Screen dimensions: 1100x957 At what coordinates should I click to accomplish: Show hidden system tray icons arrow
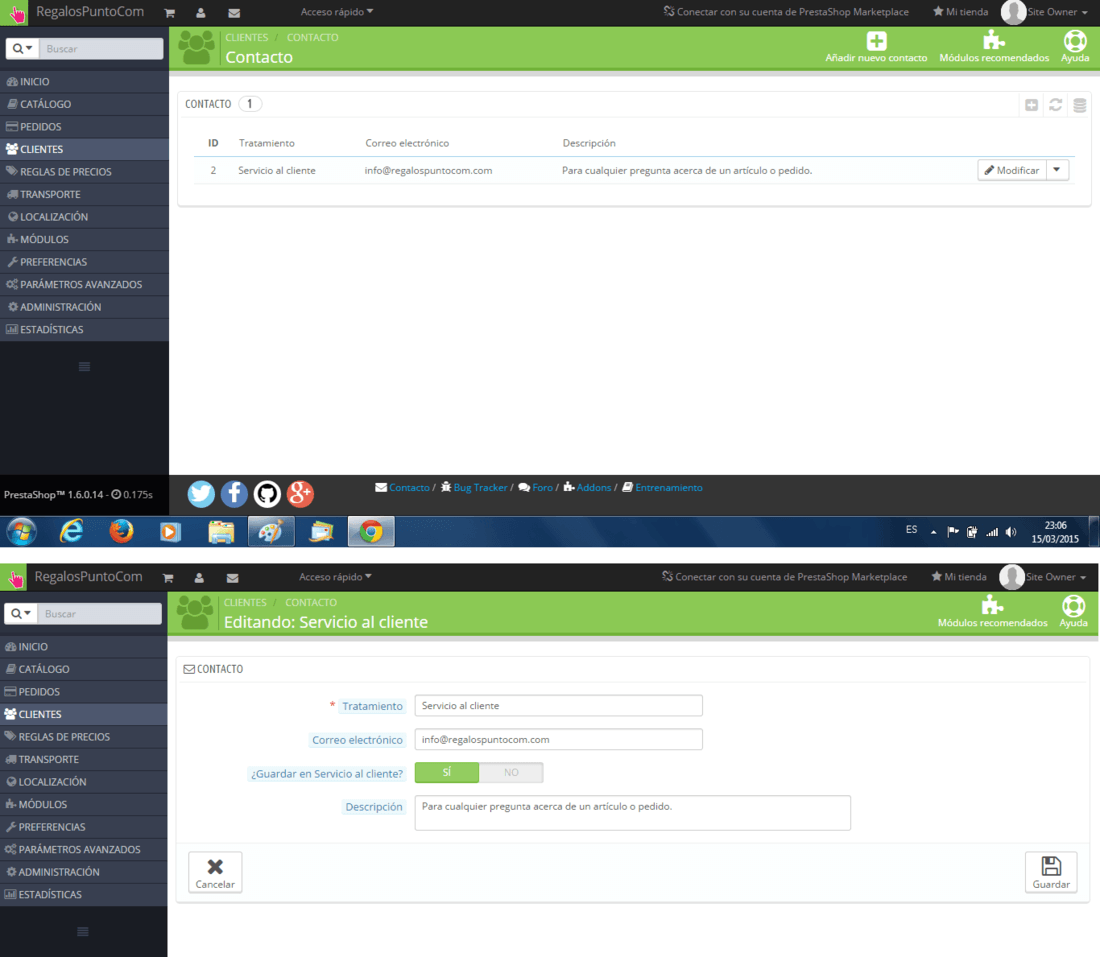[933, 532]
